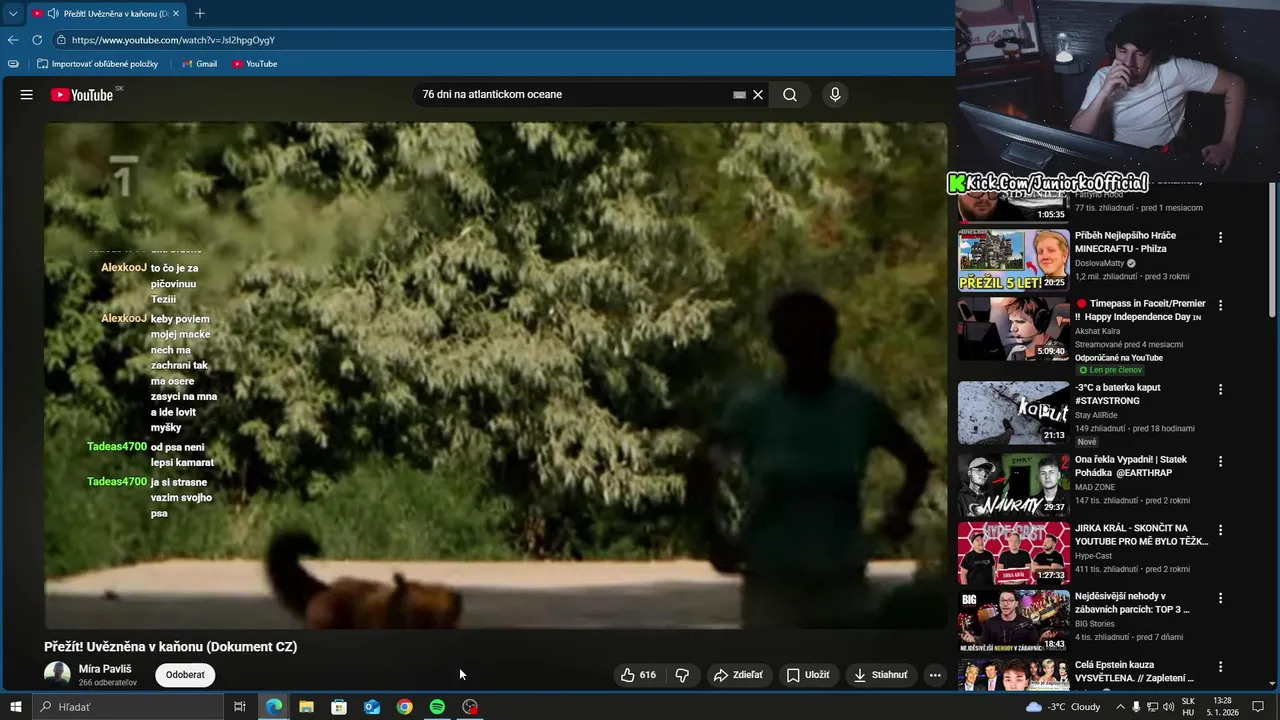Viewport: 1280px width, 720px height.
Task: Open Google Chrome from the taskbar
Action: 404,707
